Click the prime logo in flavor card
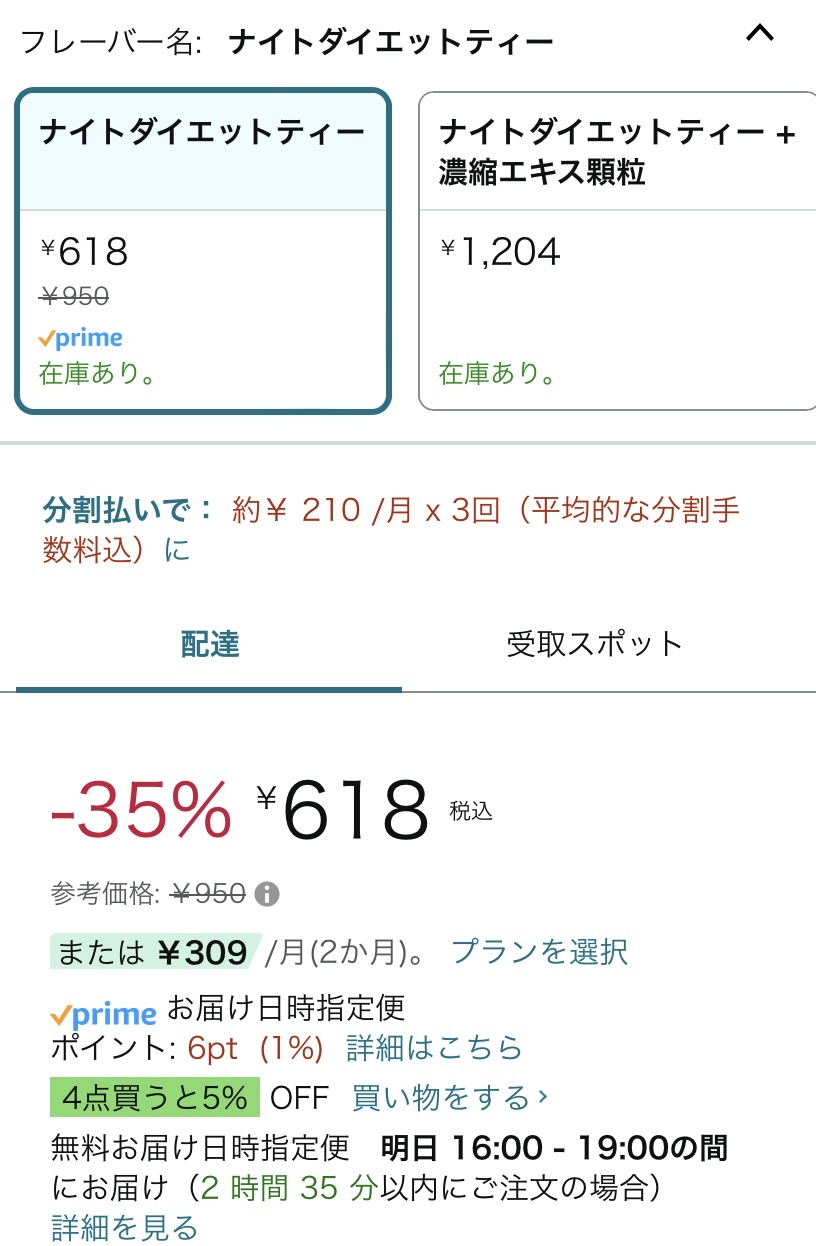The height and width of the screenshot is (1246, 816). click(81, 338)
